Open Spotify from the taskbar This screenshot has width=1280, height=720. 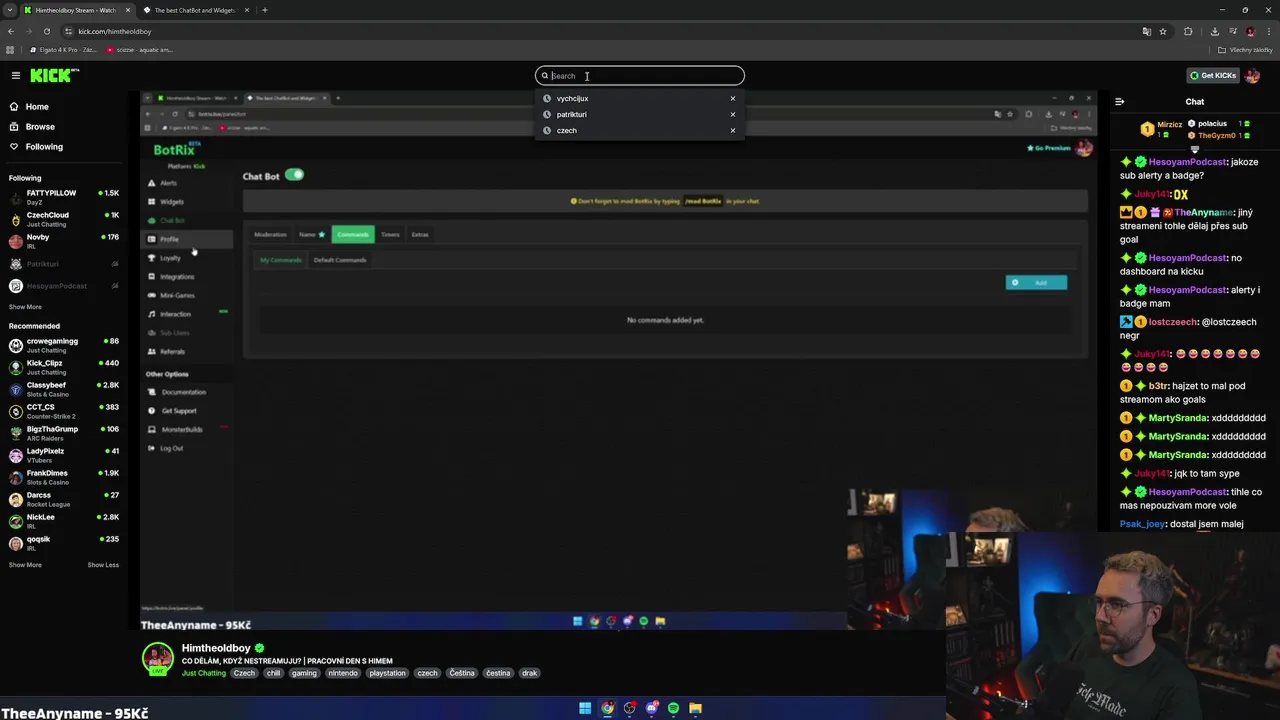pos(673,708)
